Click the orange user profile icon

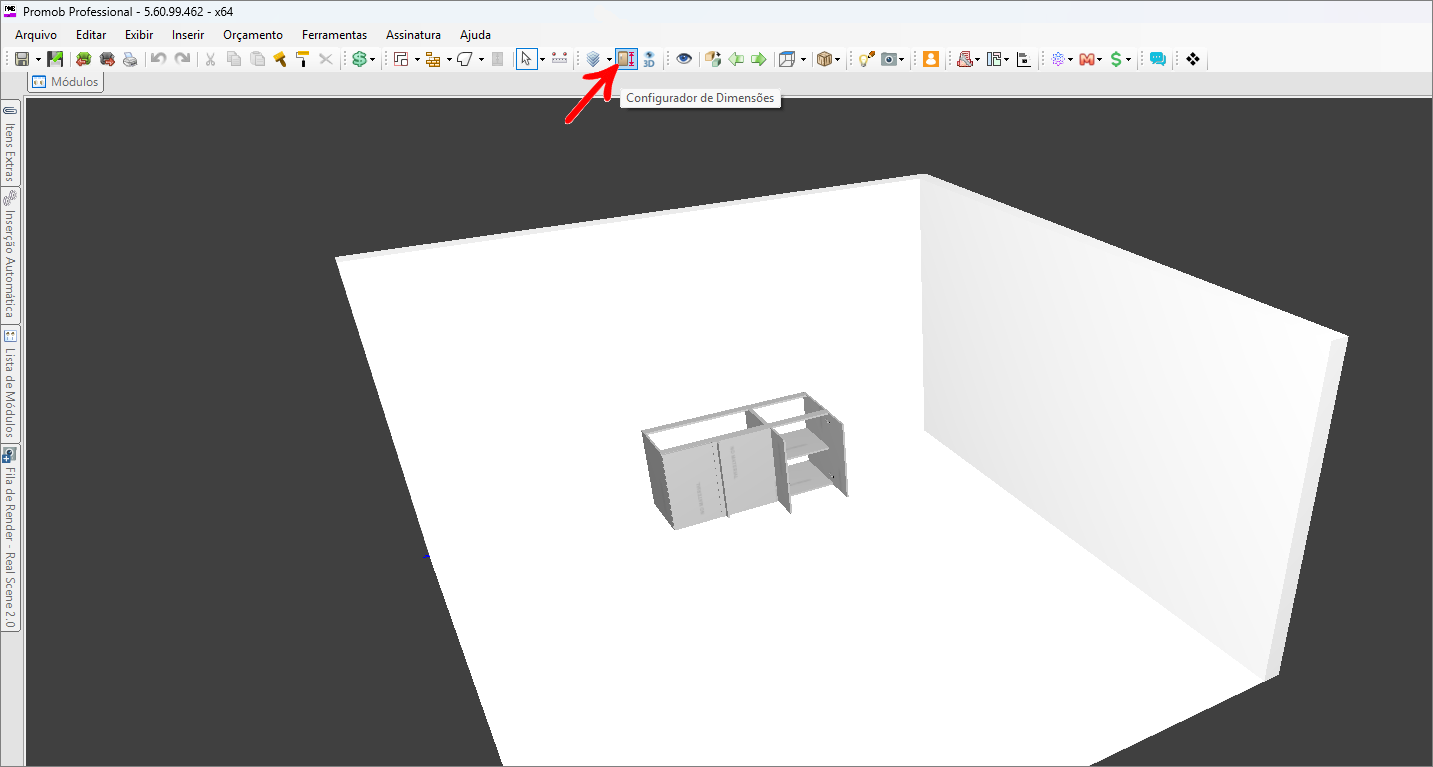click(931, 60)
